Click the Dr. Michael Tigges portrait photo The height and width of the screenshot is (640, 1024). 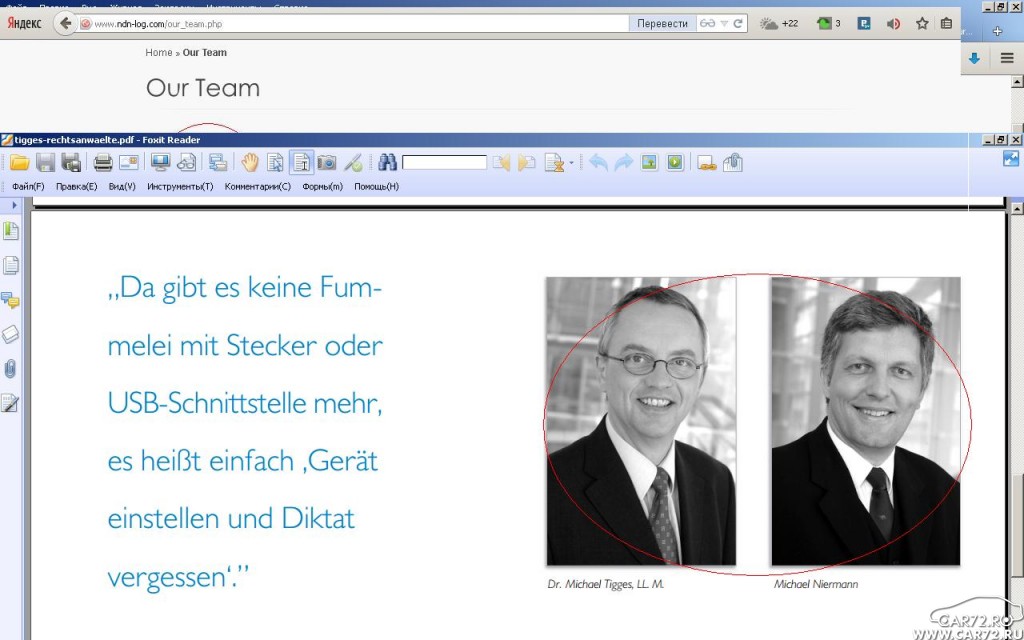coord(641,421)
